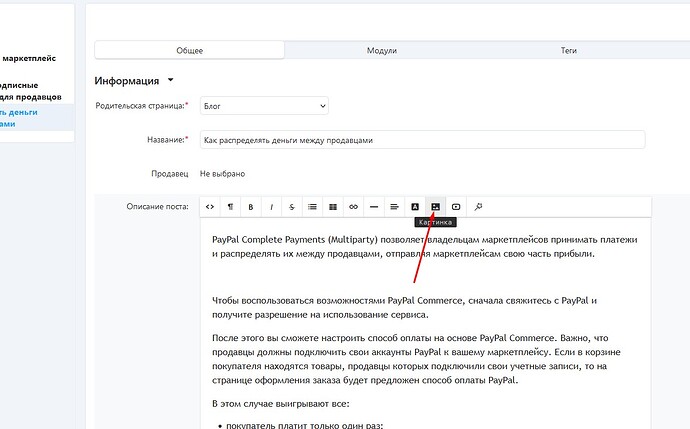Open sidebar item ending маркетплейс
This screenshot has height=429, width=690.
pos(29,58)
